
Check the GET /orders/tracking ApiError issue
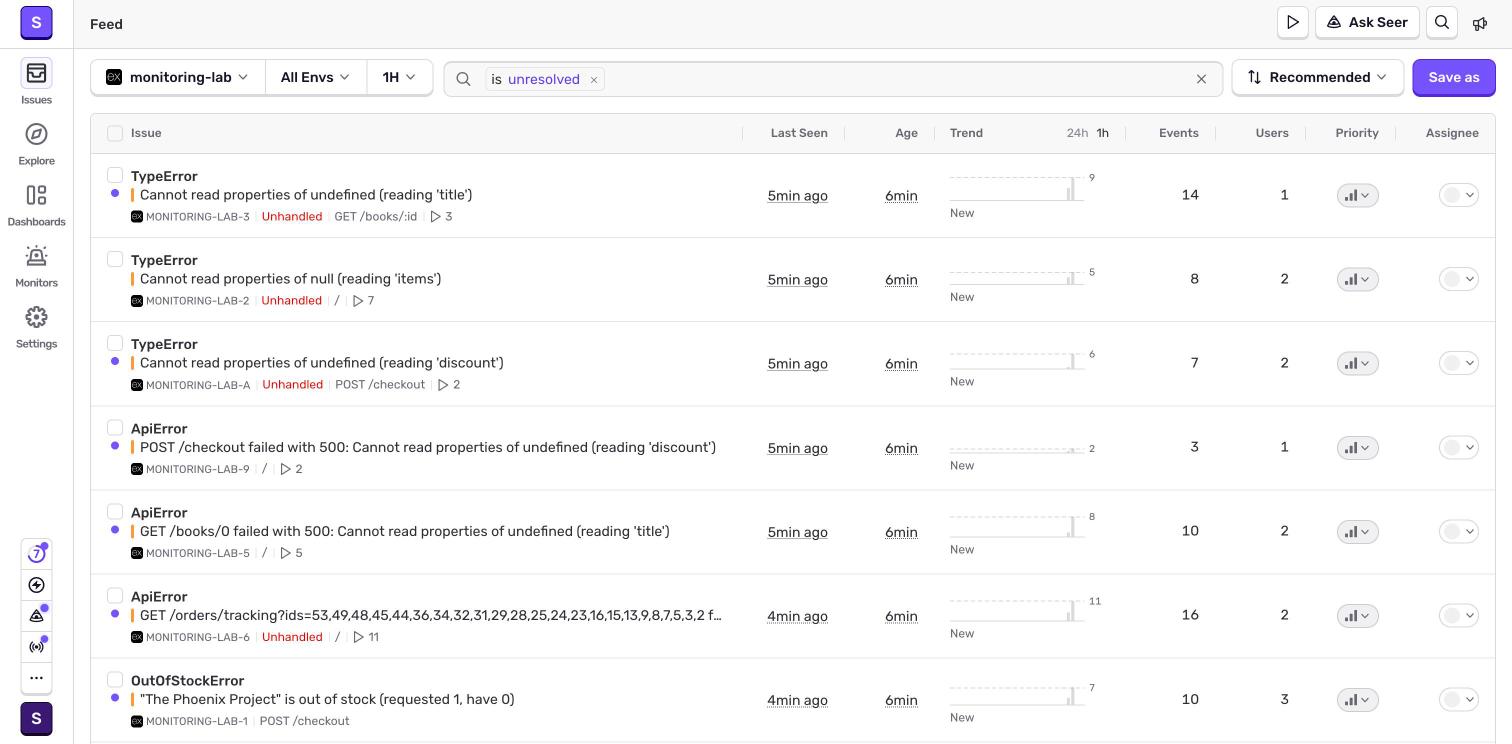pyautogui.click(x=115, y=595)
